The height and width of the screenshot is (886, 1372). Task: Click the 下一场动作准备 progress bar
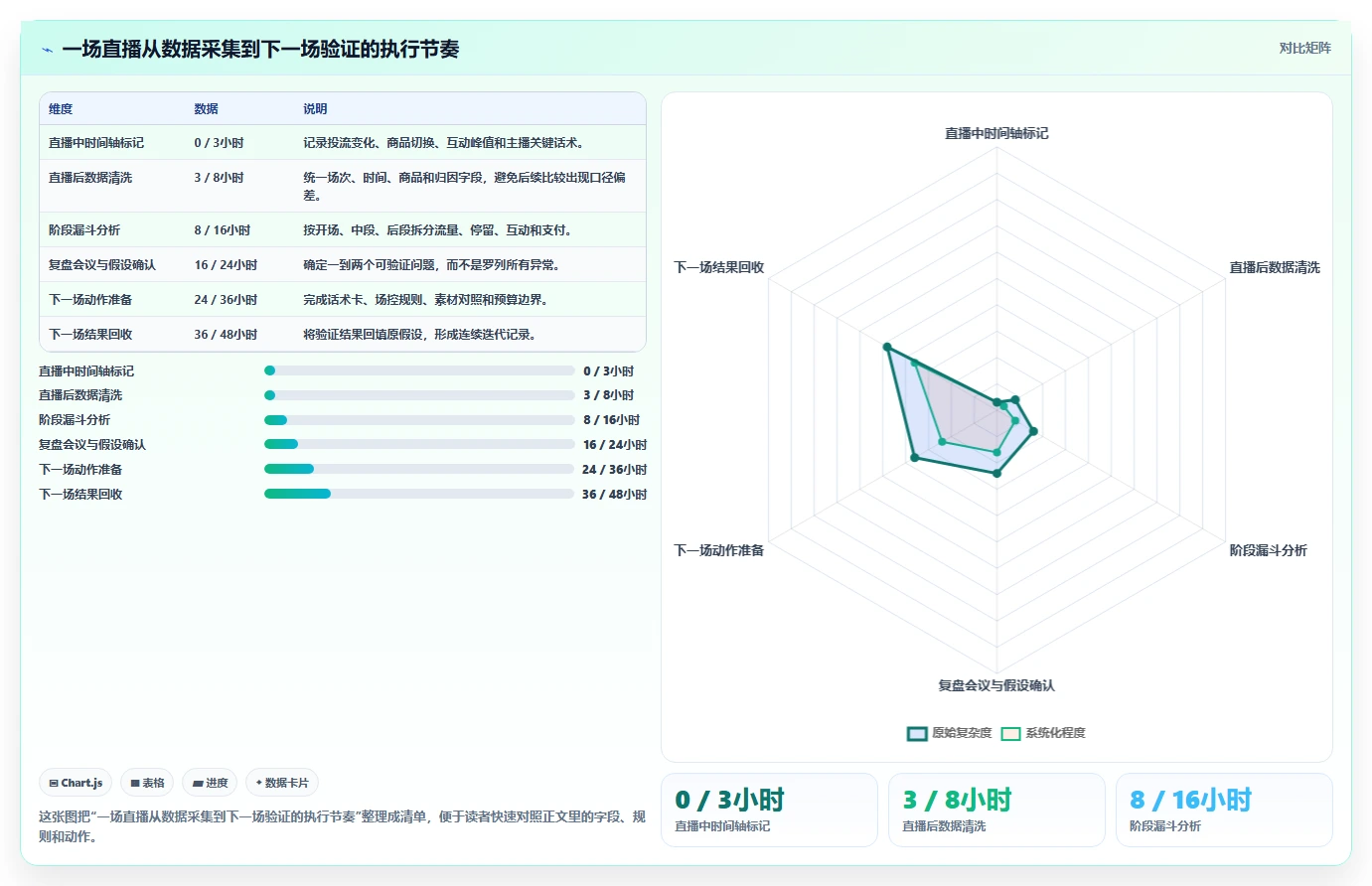tap(419, 469)
